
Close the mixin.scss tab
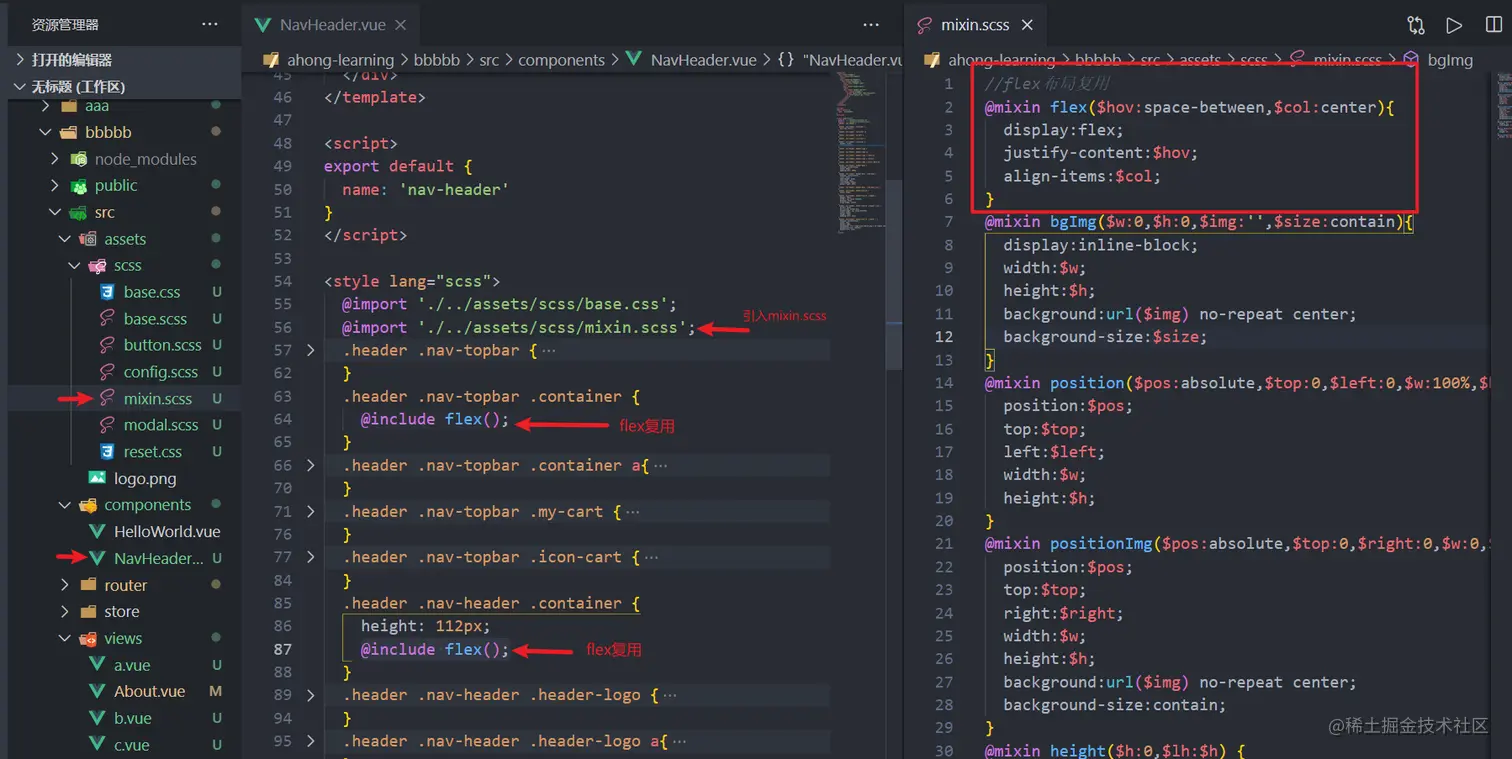point(1027,25)
